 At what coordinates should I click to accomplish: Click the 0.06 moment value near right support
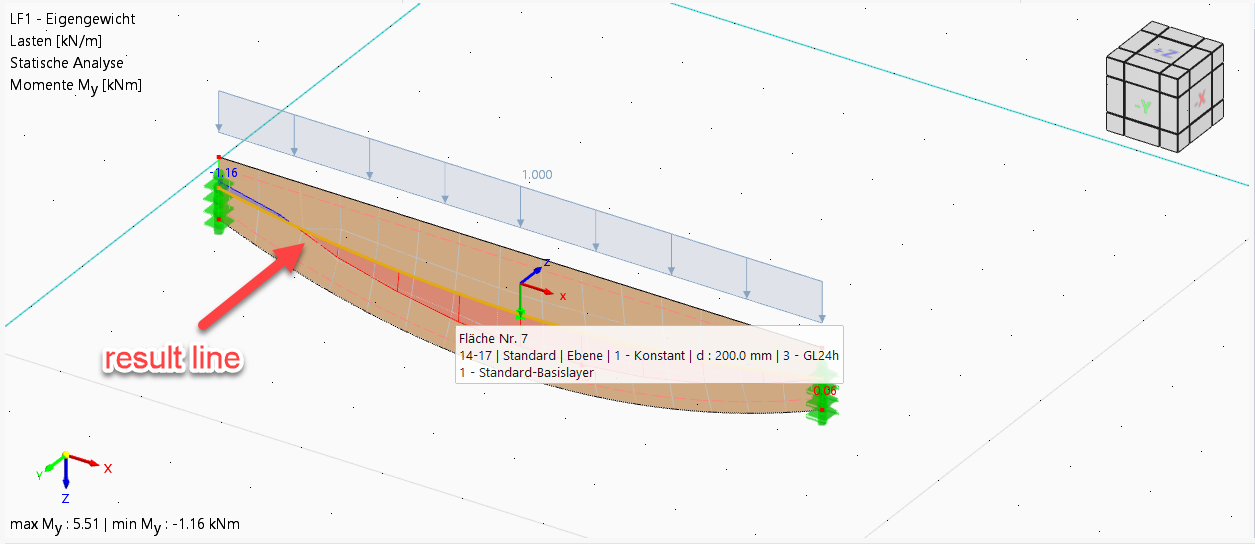pos(824,390)
